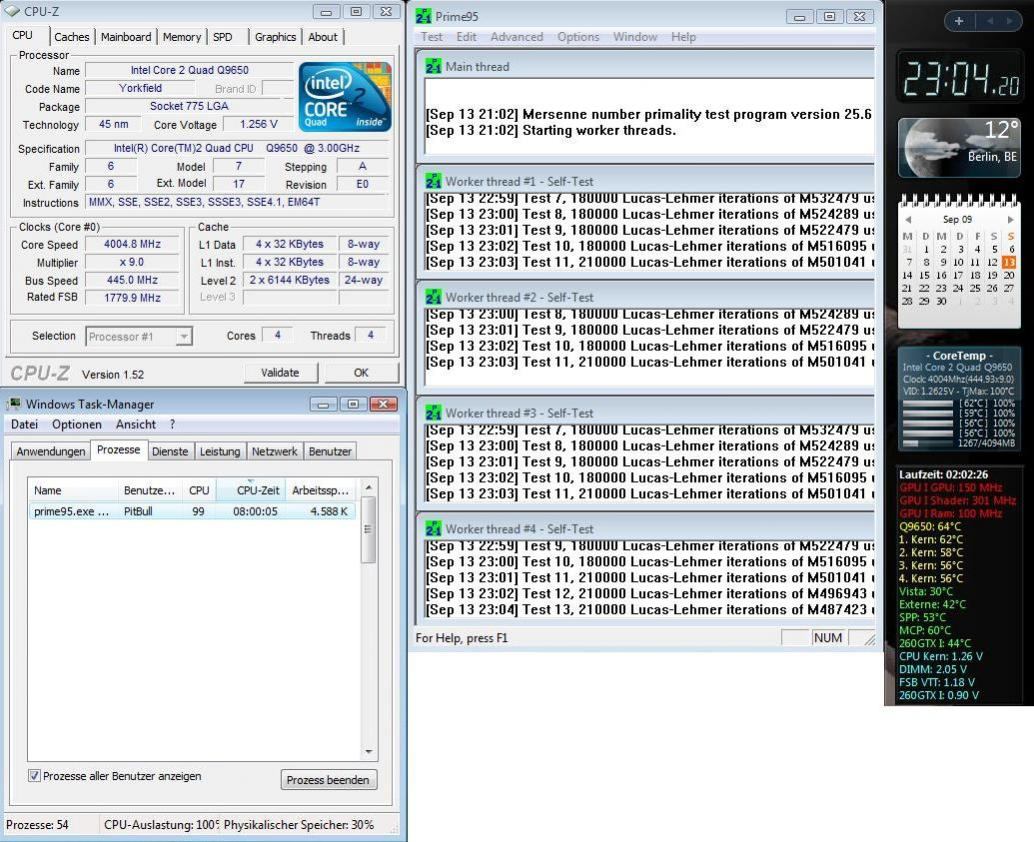Click the Intel Core 2 Quad logo
The height and width of the screenshot is (842, 1034).
[x=345, y=97]
